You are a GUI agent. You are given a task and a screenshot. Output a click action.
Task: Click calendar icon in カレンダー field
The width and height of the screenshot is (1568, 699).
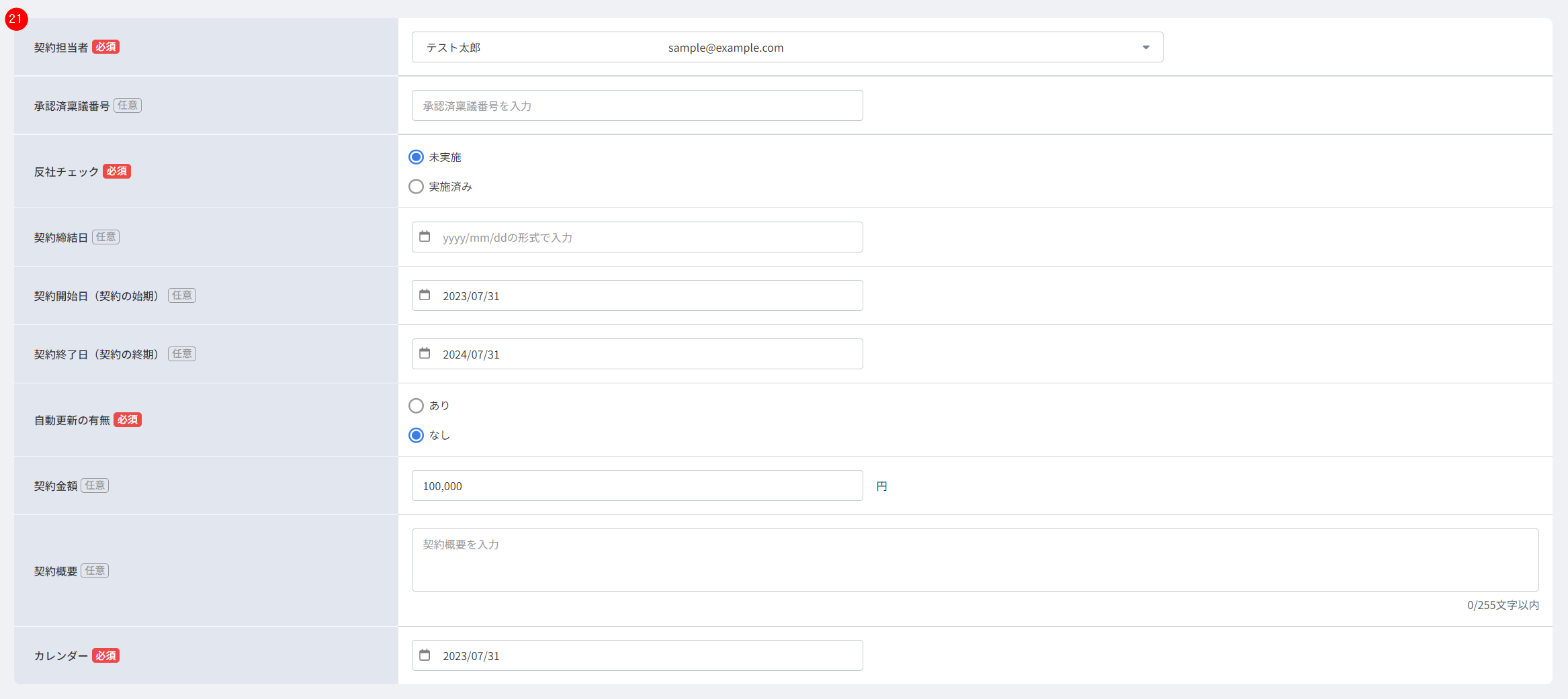425,655
